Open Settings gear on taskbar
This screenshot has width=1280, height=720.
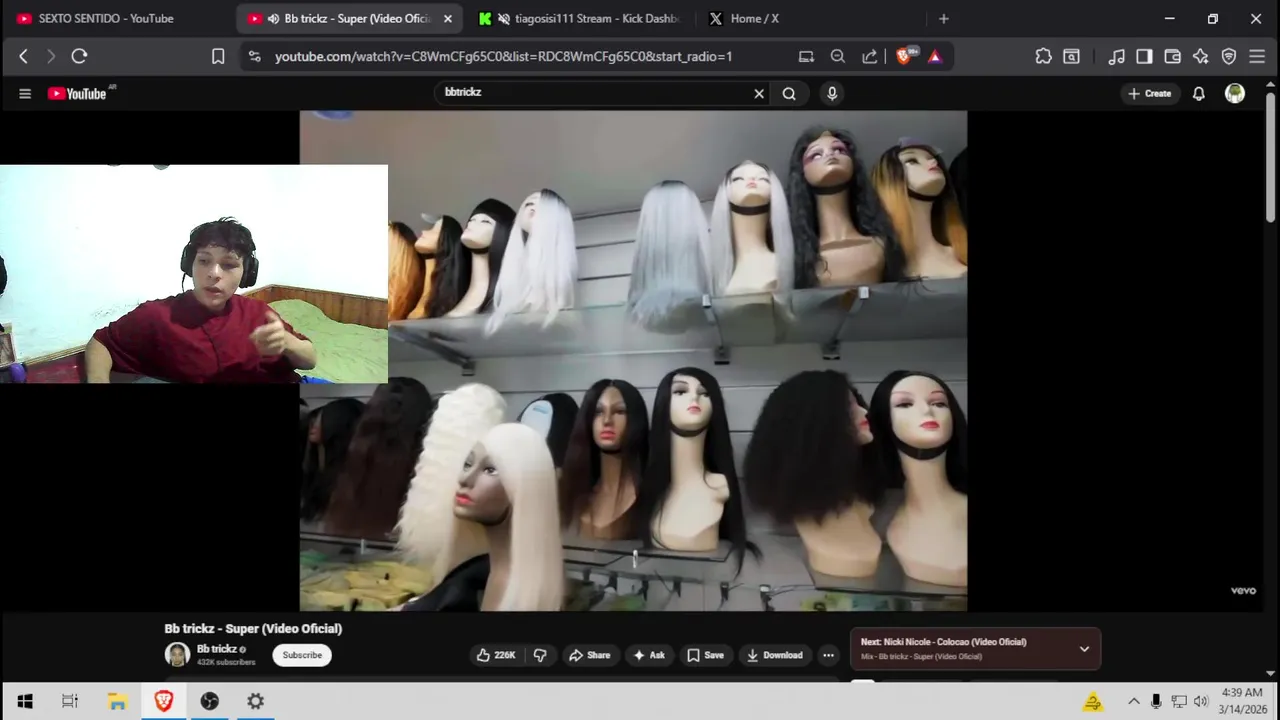point(255,701)
